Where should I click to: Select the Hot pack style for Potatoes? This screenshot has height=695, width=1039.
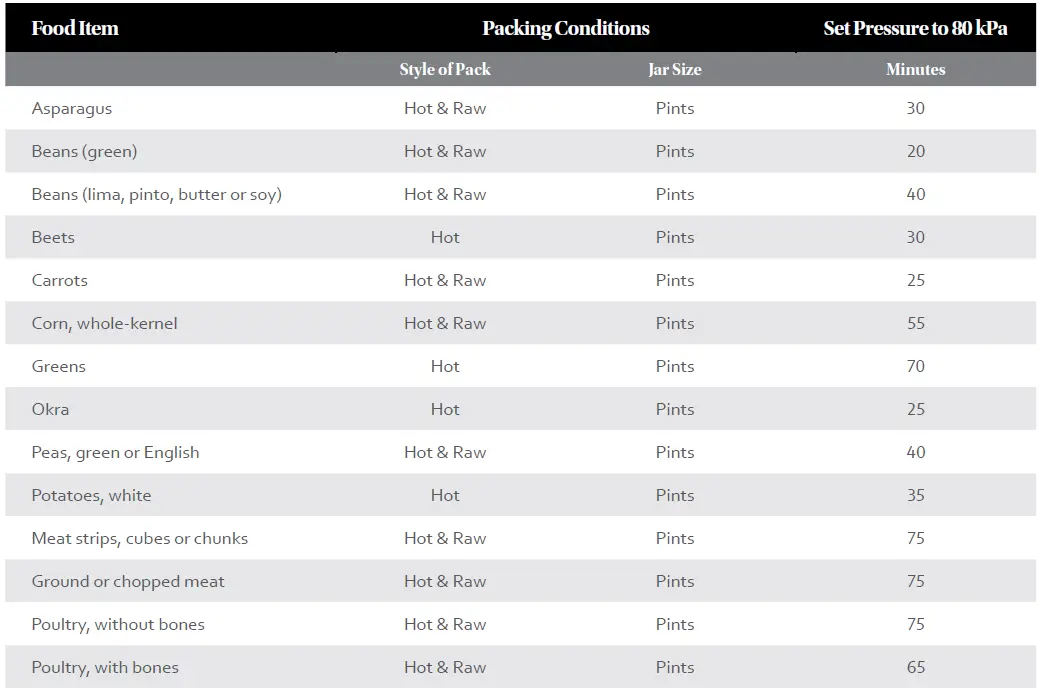click(445, 495)
